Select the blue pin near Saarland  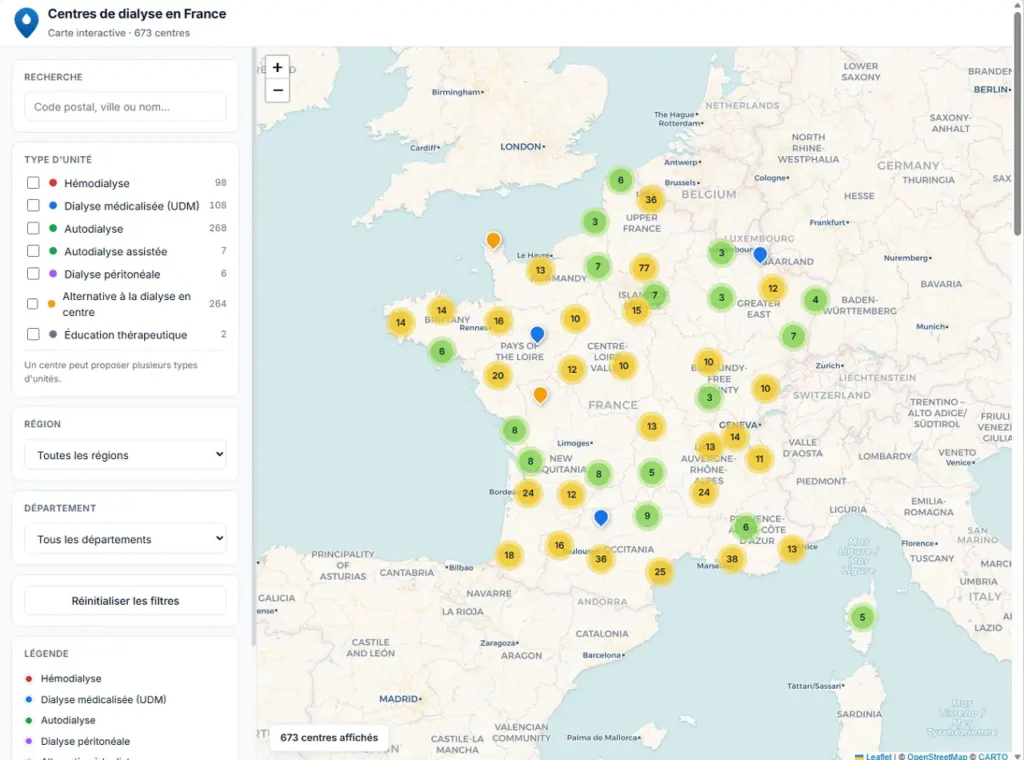click(x=760, y=254)
